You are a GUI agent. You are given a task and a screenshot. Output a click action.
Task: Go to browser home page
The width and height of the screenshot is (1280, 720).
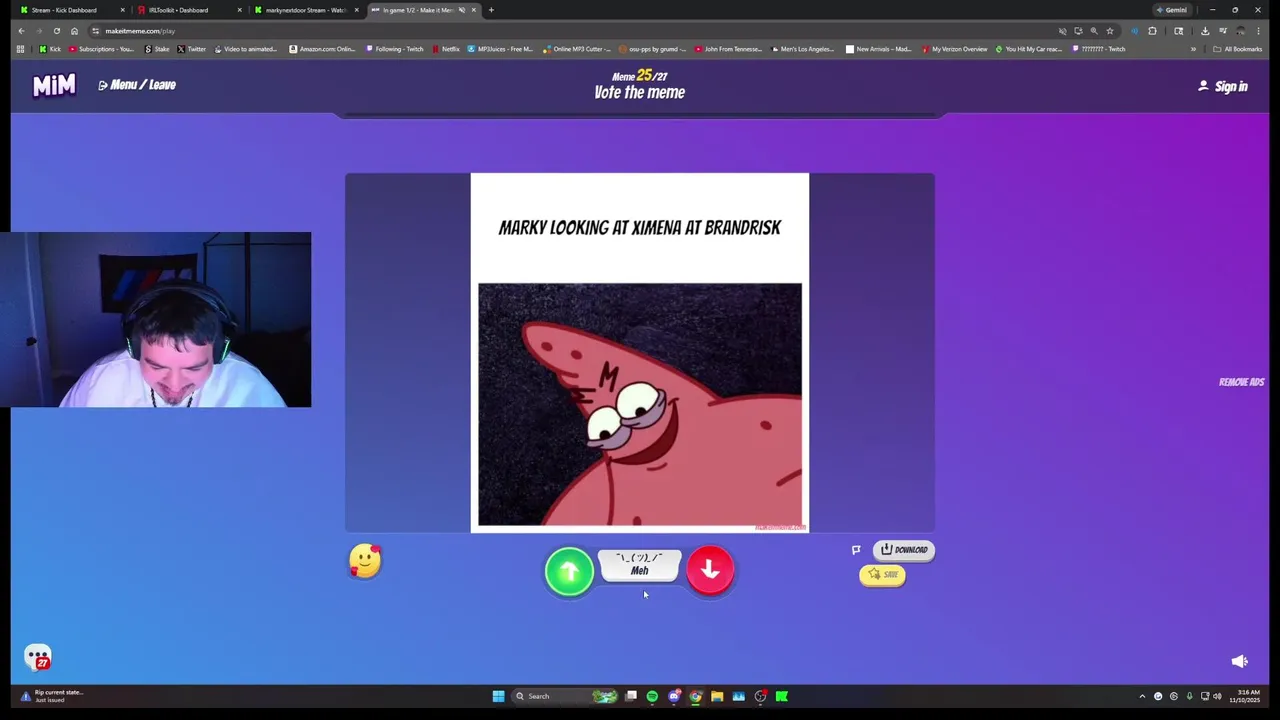pos(74,31)
